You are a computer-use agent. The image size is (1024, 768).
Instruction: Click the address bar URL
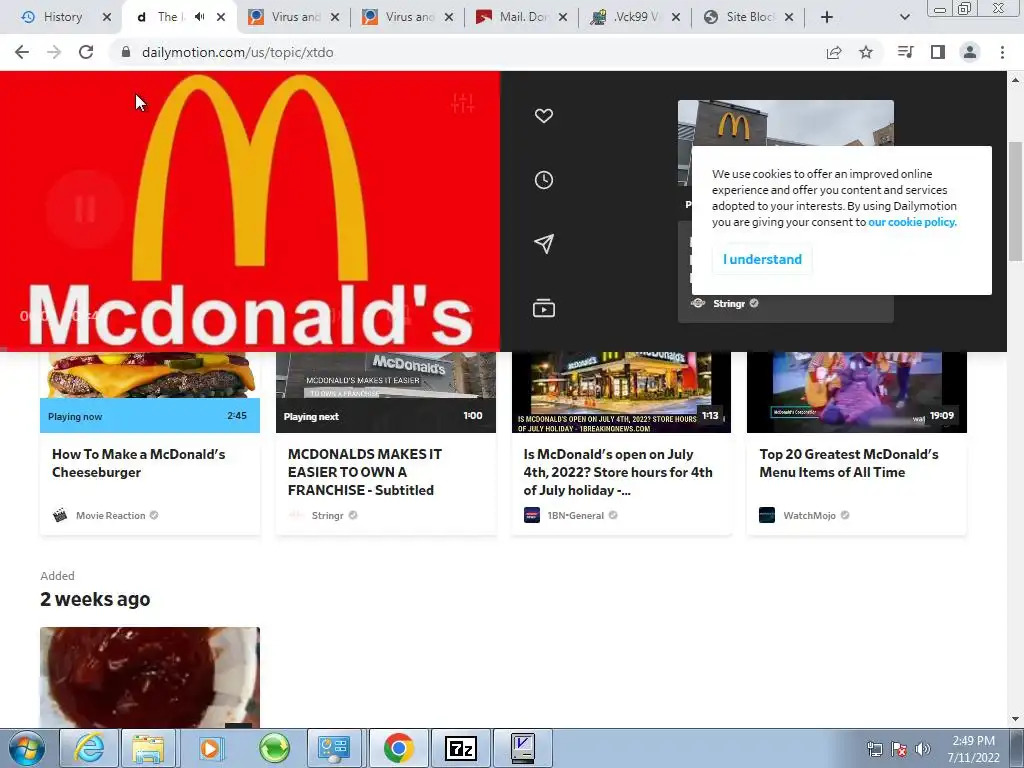click(238, 52)
